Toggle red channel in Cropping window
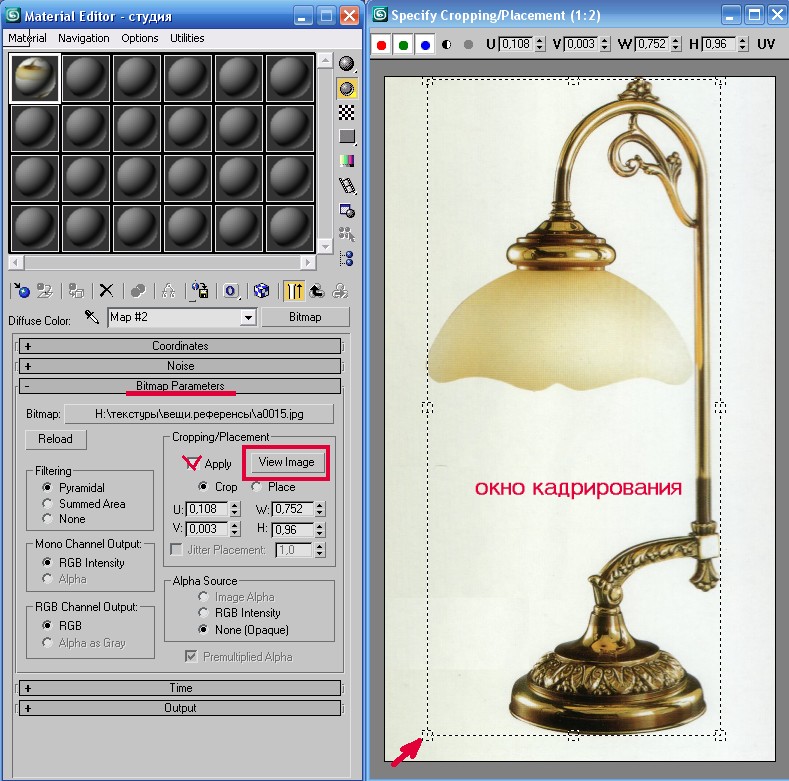This screenshot has width=789, height=781. click(381, 45)
